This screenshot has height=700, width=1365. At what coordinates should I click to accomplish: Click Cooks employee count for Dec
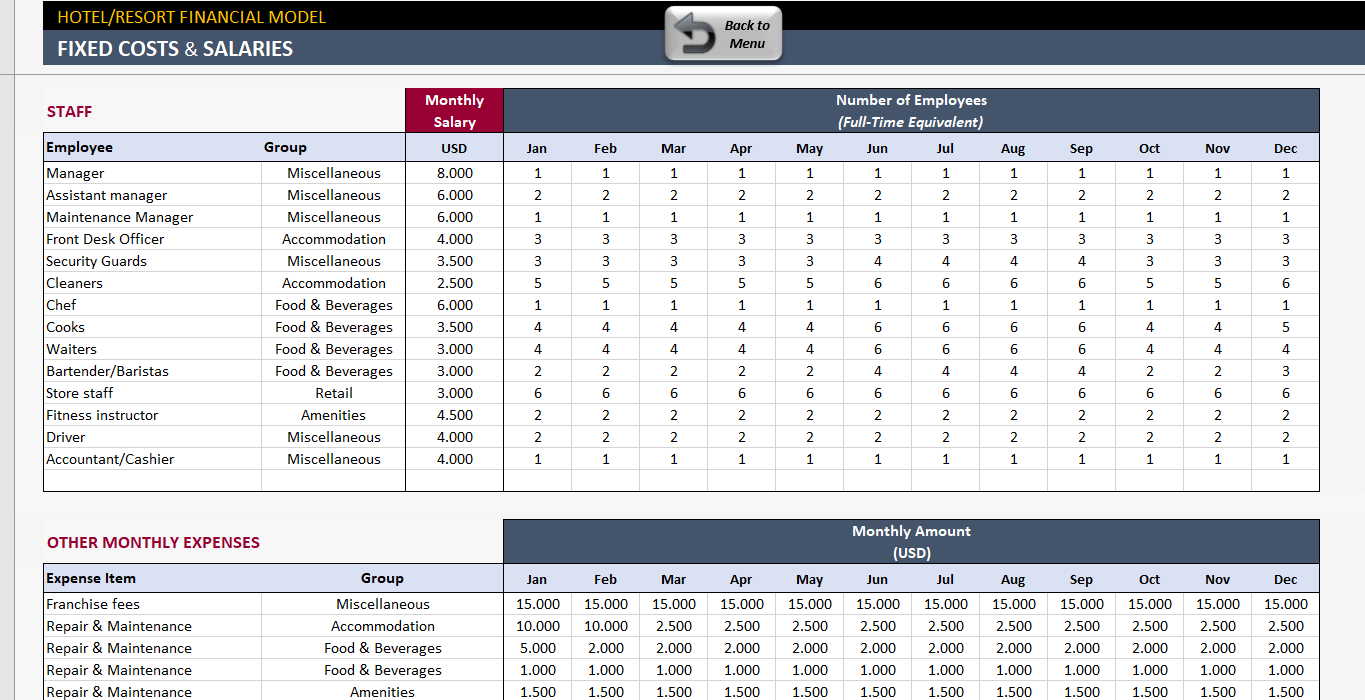click(x=1285, y=327)
